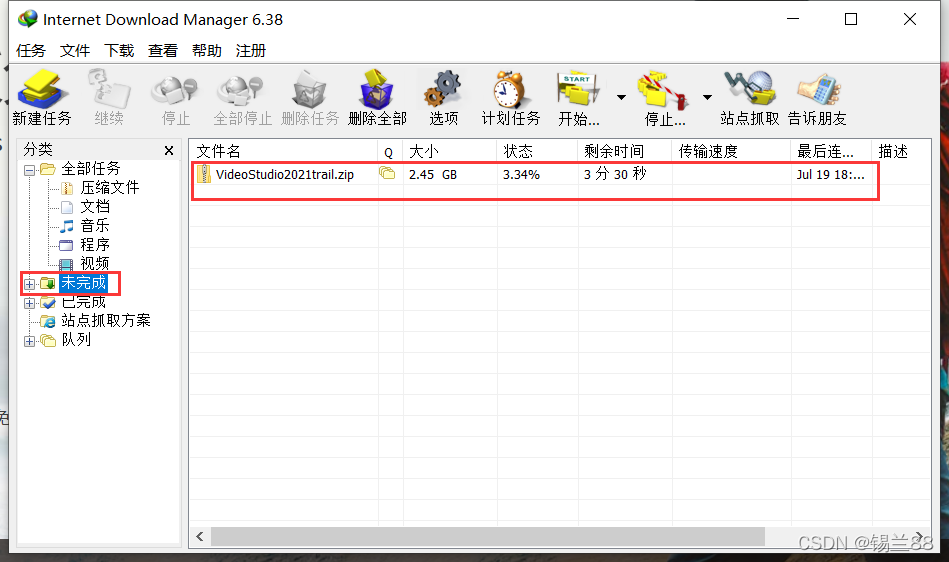Screen dimensions: 949x562
Task: Expand the 队列 tree node
Action: (x=29, y=341)
